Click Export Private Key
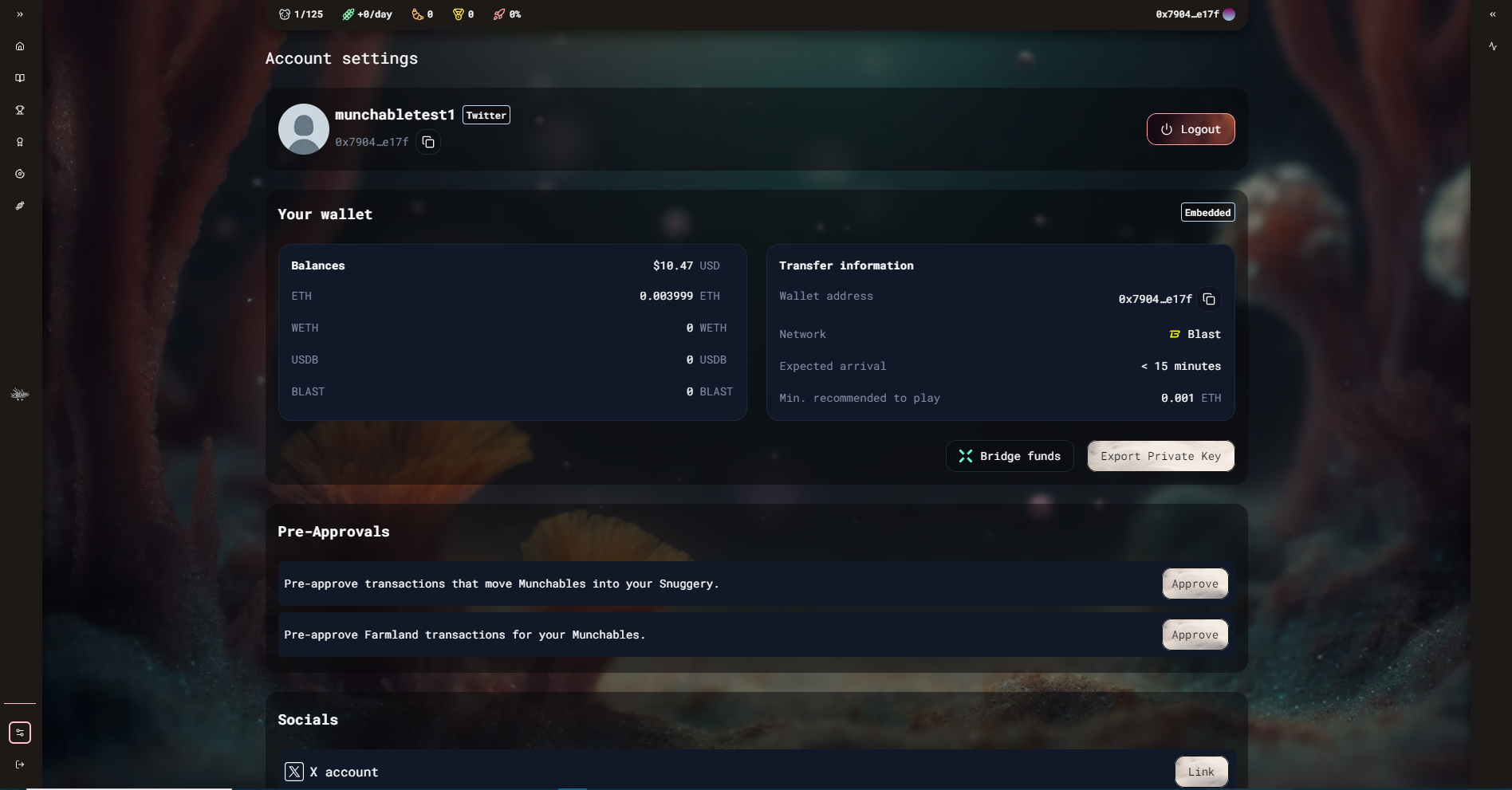1512x790 pixels. 1160,456
